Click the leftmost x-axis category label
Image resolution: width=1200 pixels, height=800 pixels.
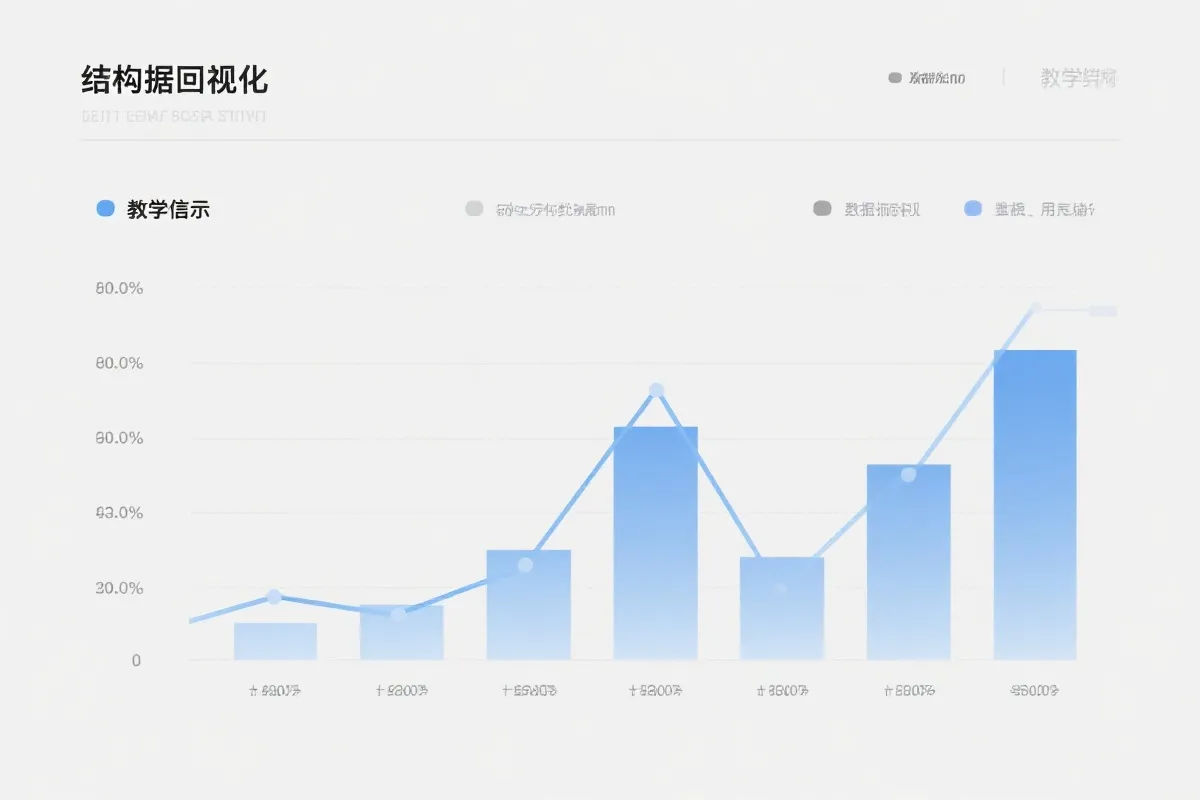(277, 689)
